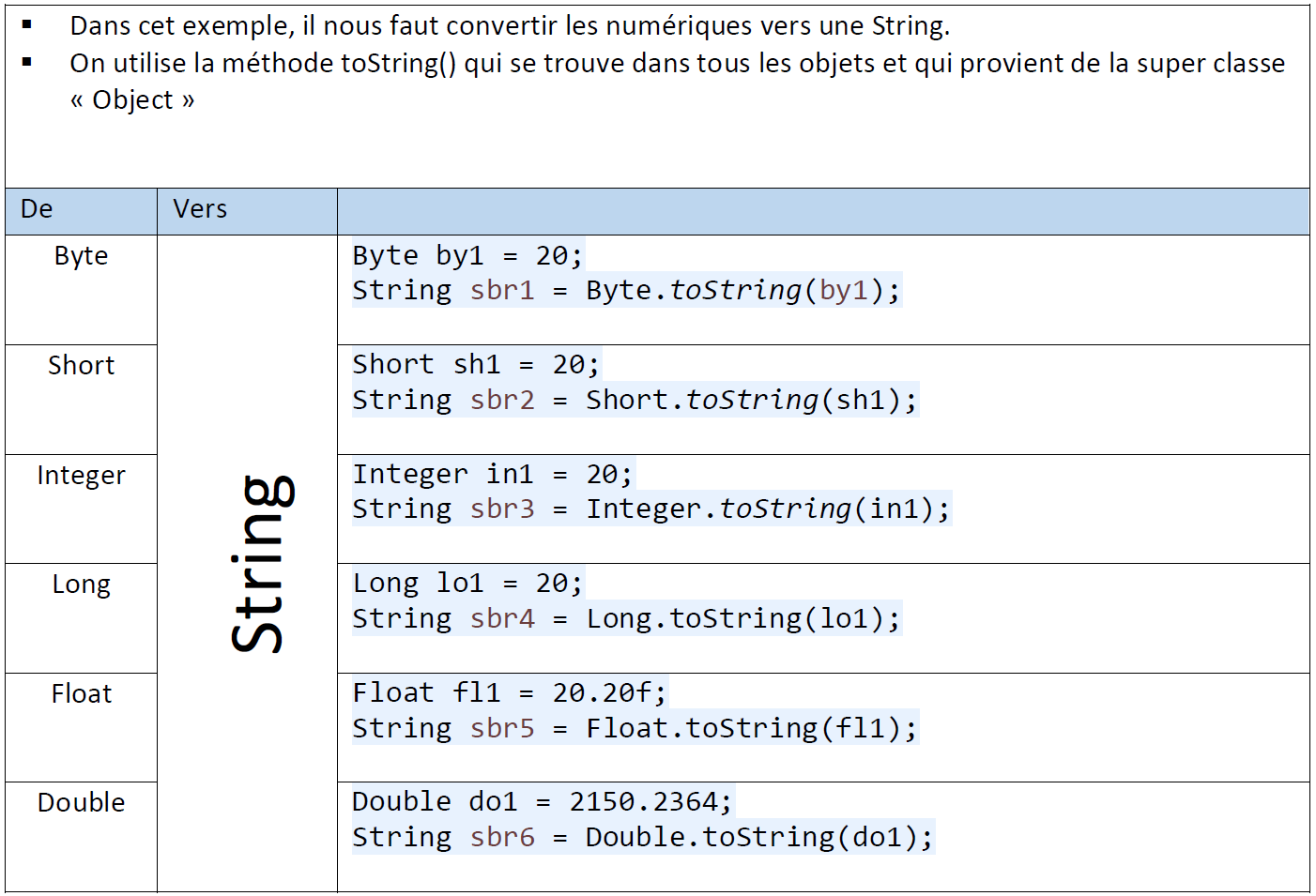Click the first bullet sentence starting 'Dans cet exemple'
Image resolution: width=1316 pixels, height=896 pixels.
(x=510, y=26)
